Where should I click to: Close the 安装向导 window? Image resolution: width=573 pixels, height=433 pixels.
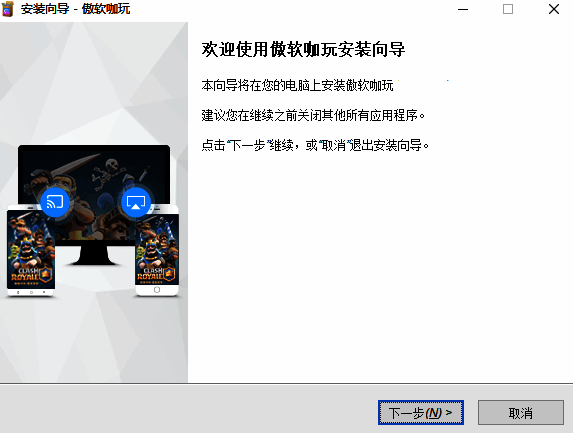554,9
